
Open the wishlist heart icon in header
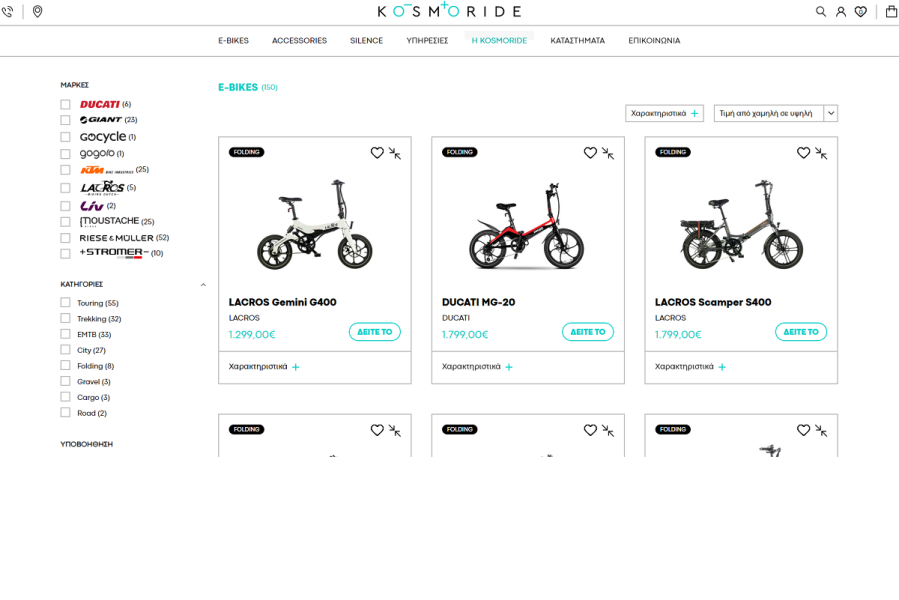861,11
